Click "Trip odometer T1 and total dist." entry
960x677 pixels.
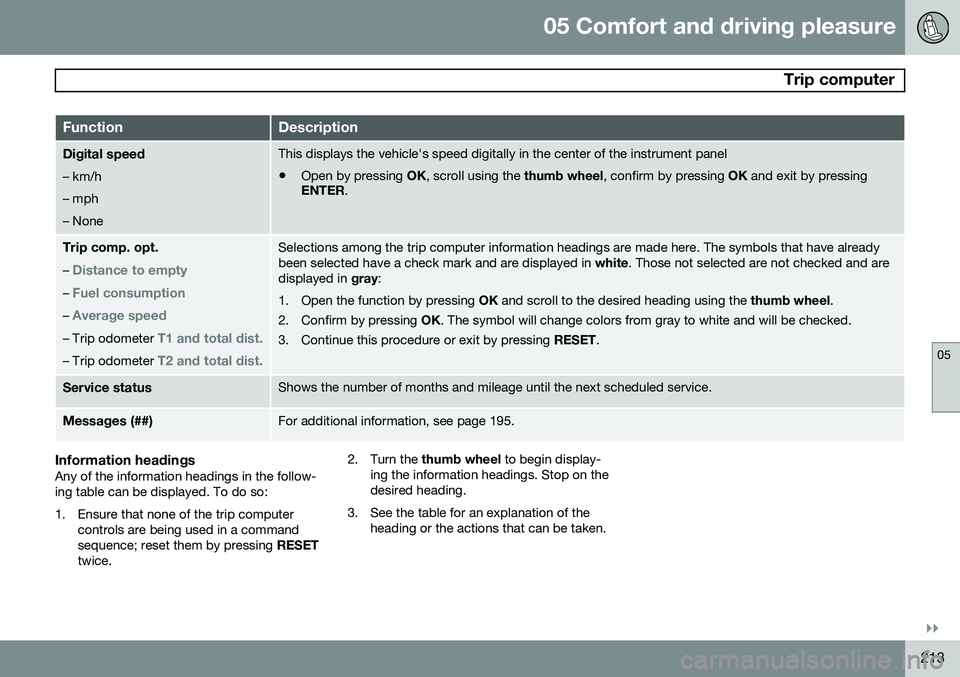(162, 338)
